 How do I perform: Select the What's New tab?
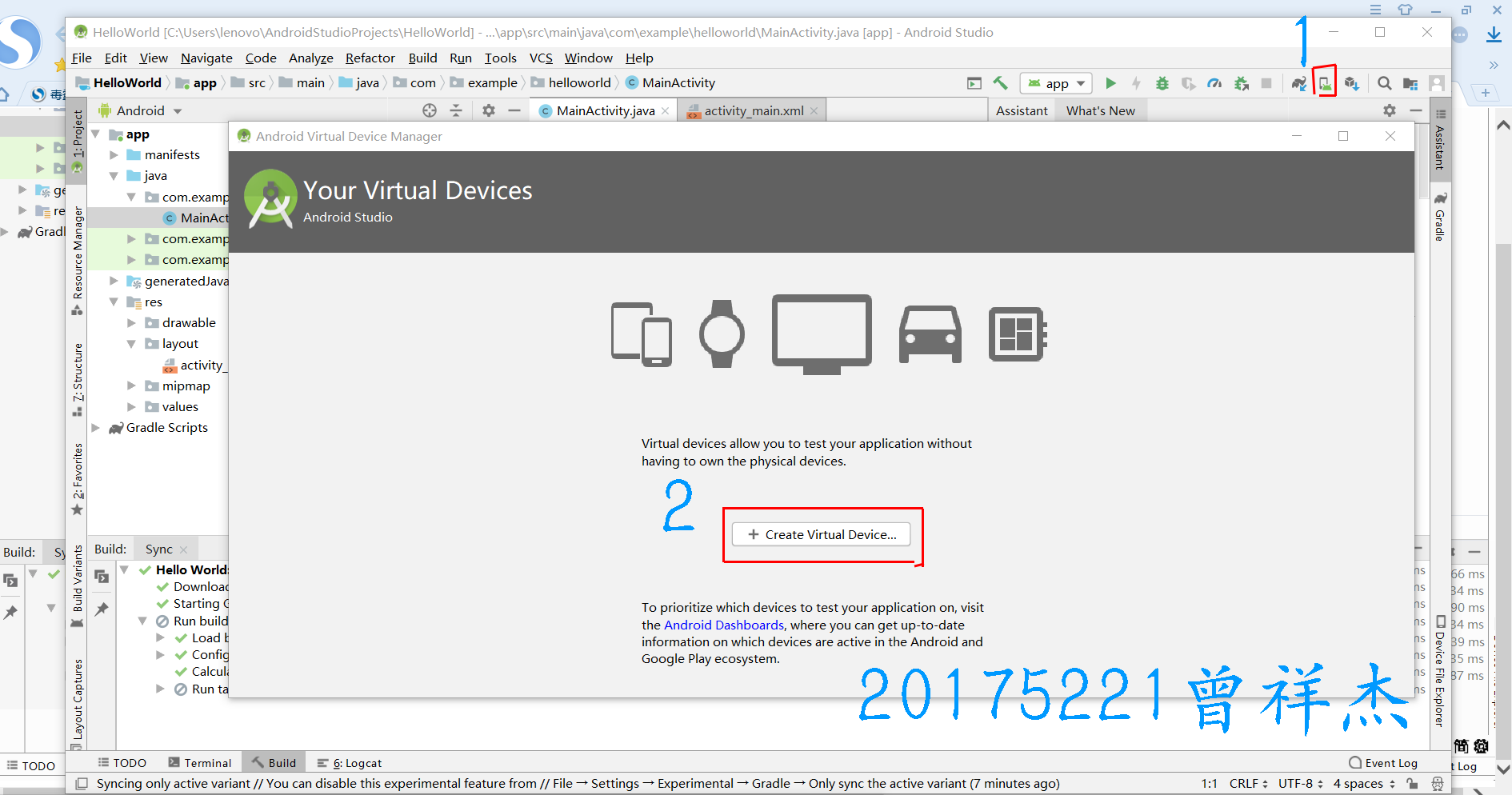pyautogui.click(x=1100, y=110)
